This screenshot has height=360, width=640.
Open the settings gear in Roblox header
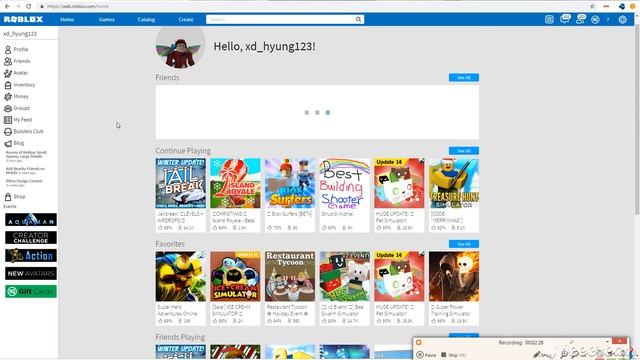(x=622, y=19)
